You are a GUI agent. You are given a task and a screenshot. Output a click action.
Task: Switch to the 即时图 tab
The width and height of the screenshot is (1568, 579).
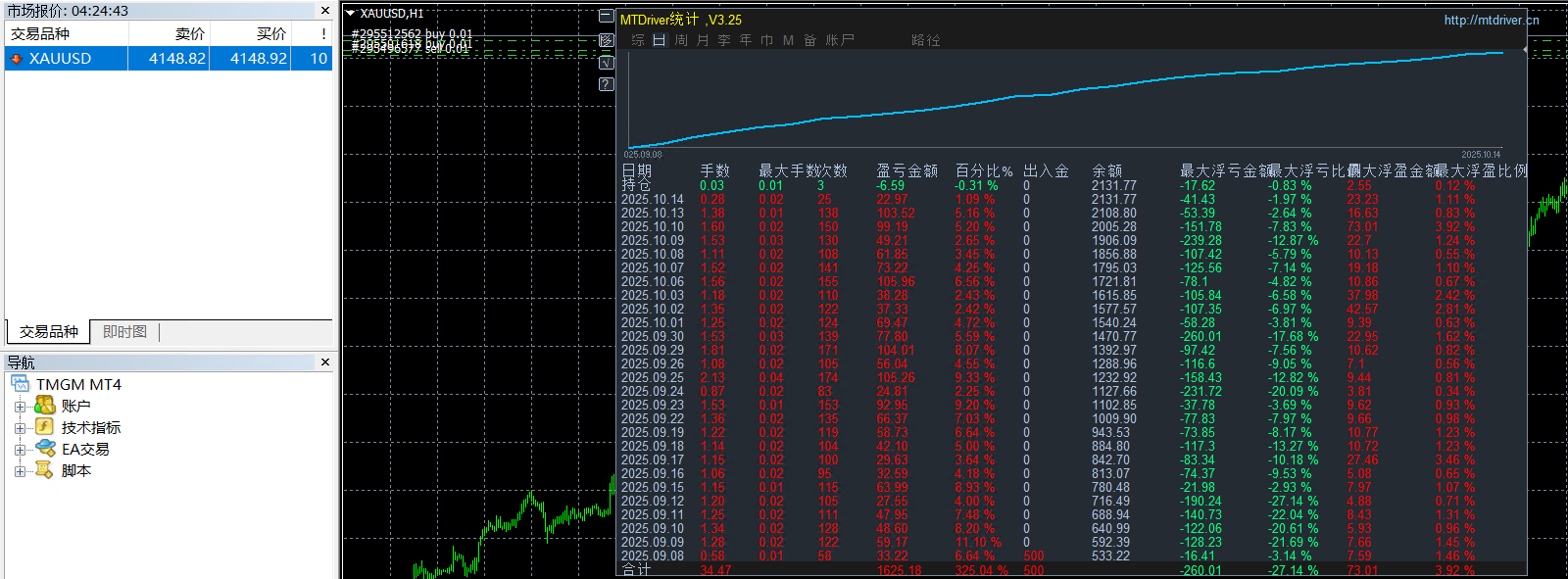point(125,332)
